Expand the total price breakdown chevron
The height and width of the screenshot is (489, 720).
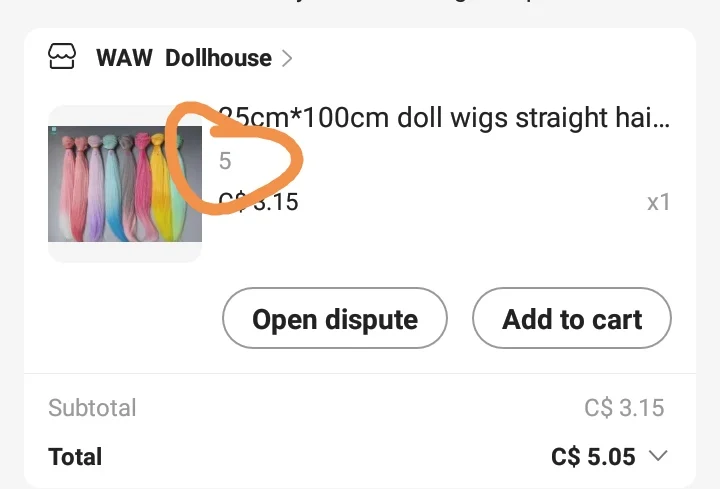click(x=658, y=456)
